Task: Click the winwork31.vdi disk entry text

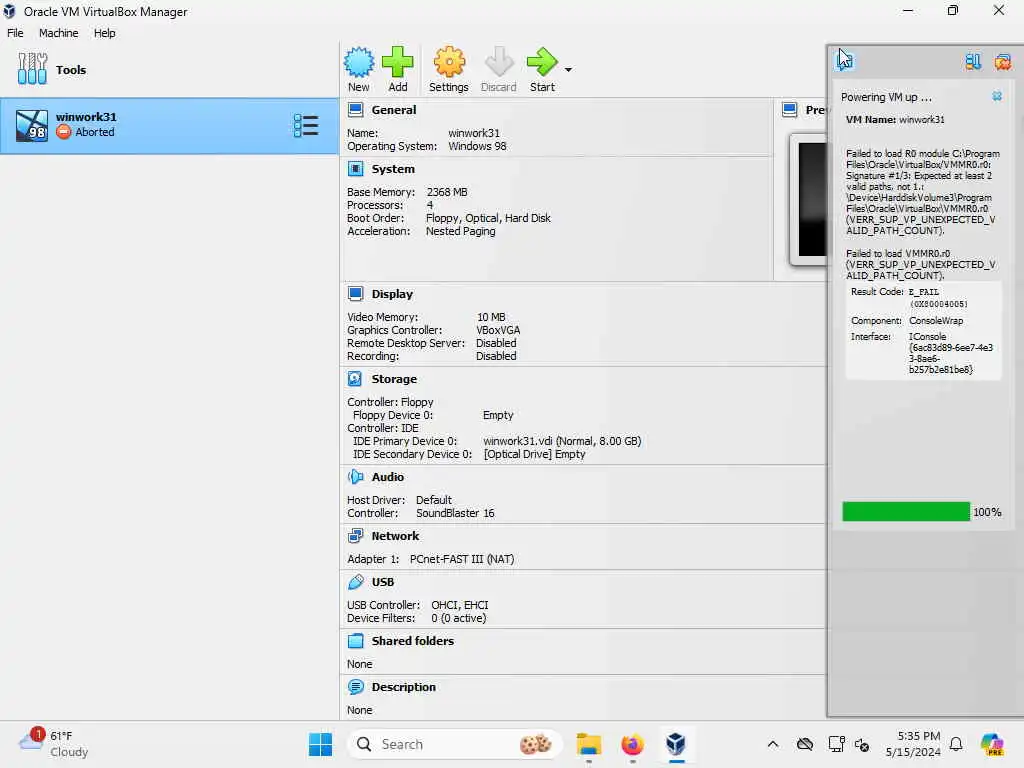Action: [x=562, y=441]
